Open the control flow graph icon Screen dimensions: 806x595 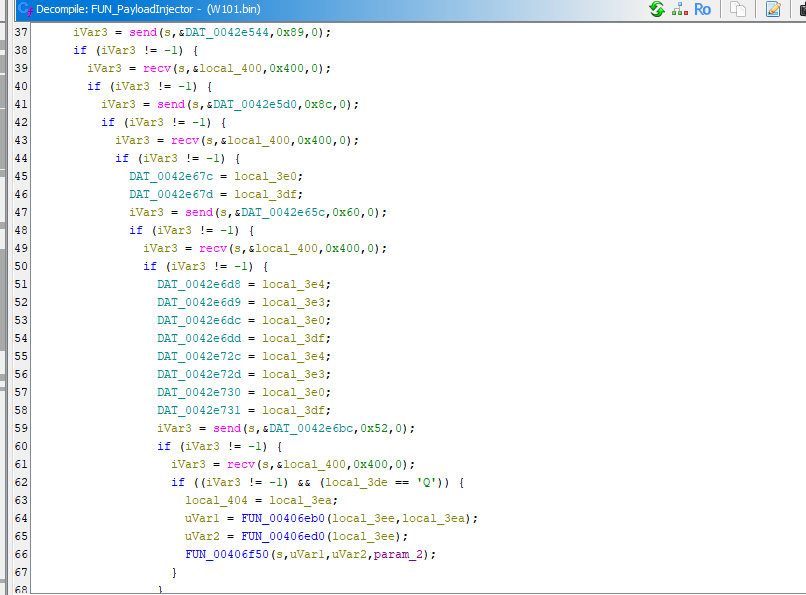pyautogui.click(x=679, y=9)
